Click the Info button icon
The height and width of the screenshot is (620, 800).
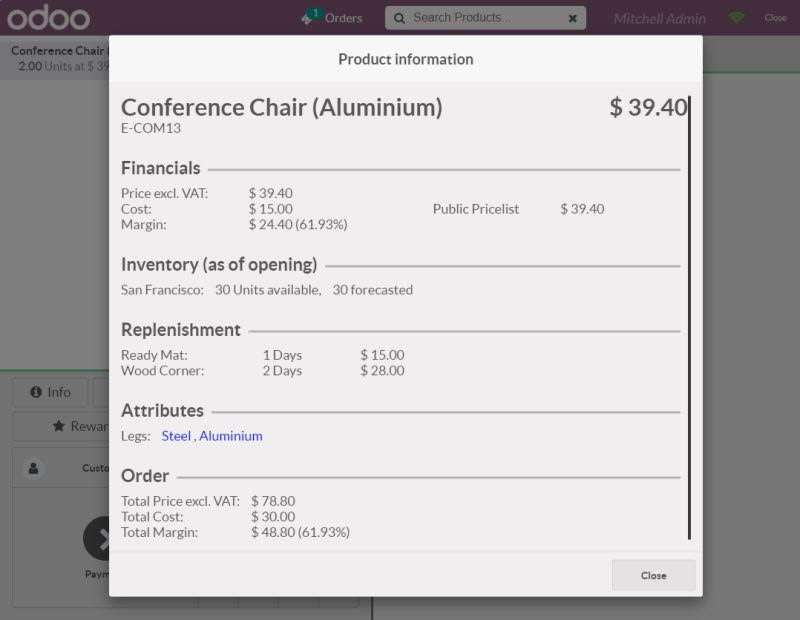[x=35, y=392]
